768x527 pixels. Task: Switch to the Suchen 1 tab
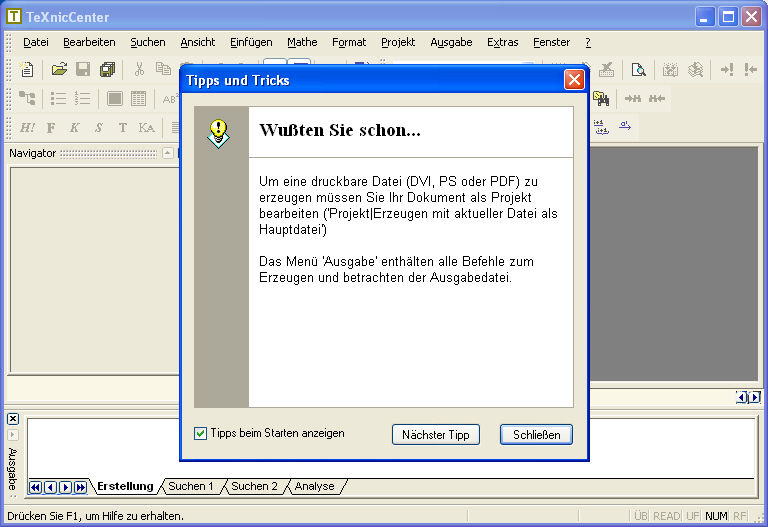point(191,486)
